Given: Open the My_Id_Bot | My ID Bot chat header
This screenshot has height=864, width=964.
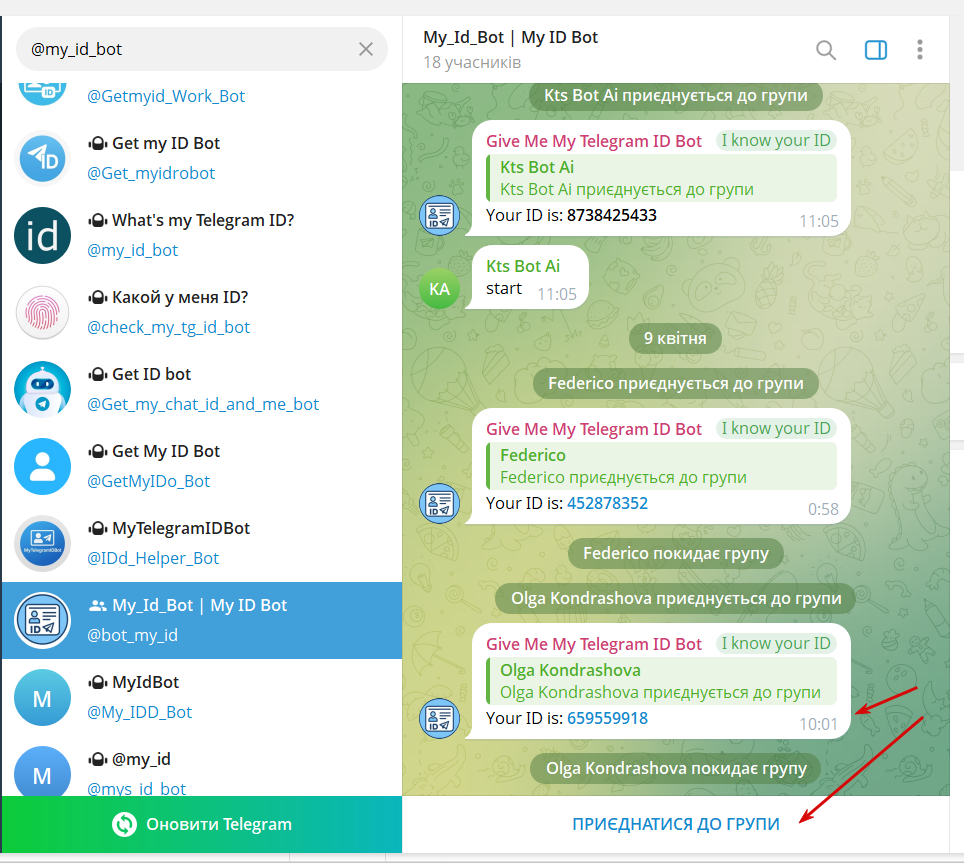Looking at the screenshot, I should tap(510, 38).
